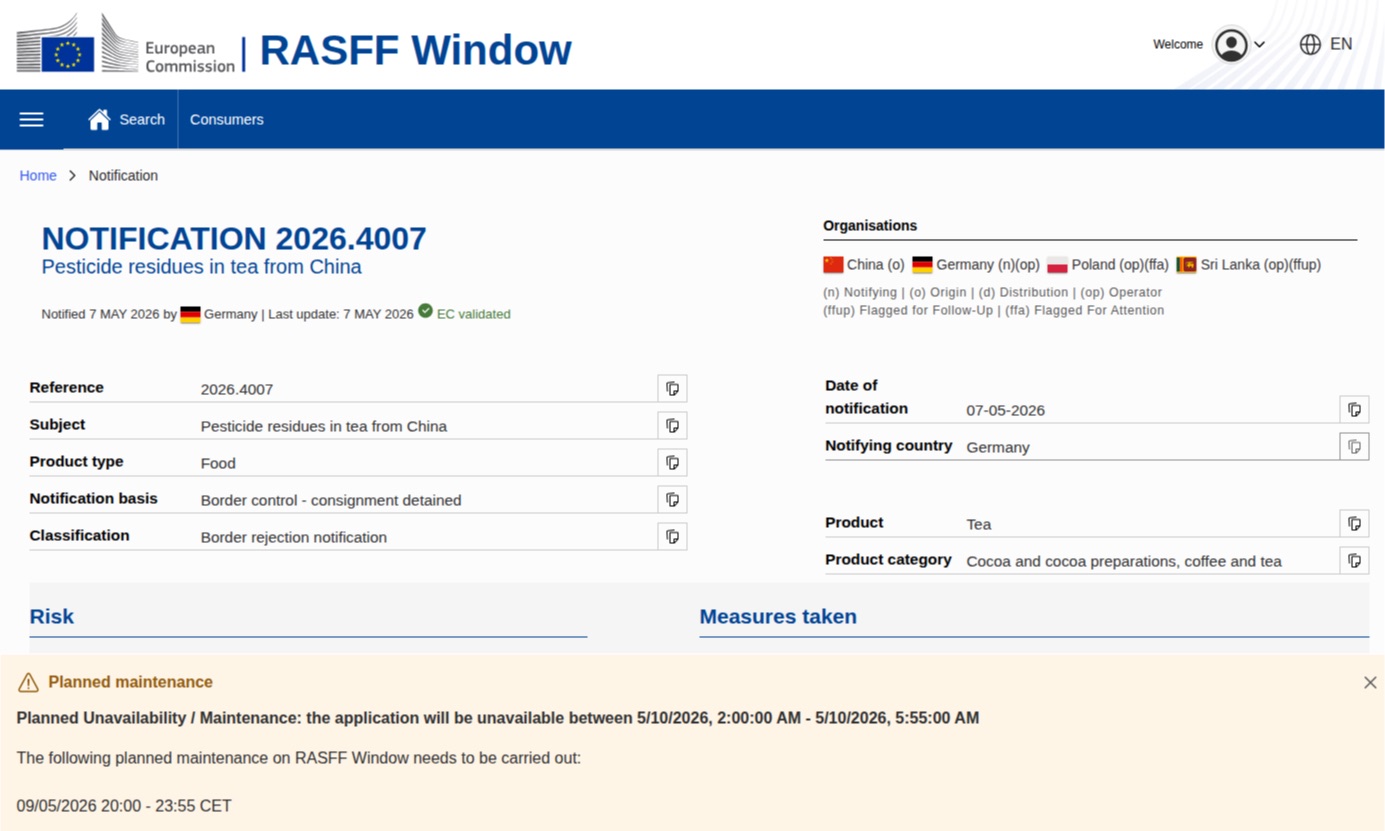Image resolution: width=1385 pixels, height=831 pixels.
Task: Click the Notification breadcrumb item
Action: [x=123, y=176]
